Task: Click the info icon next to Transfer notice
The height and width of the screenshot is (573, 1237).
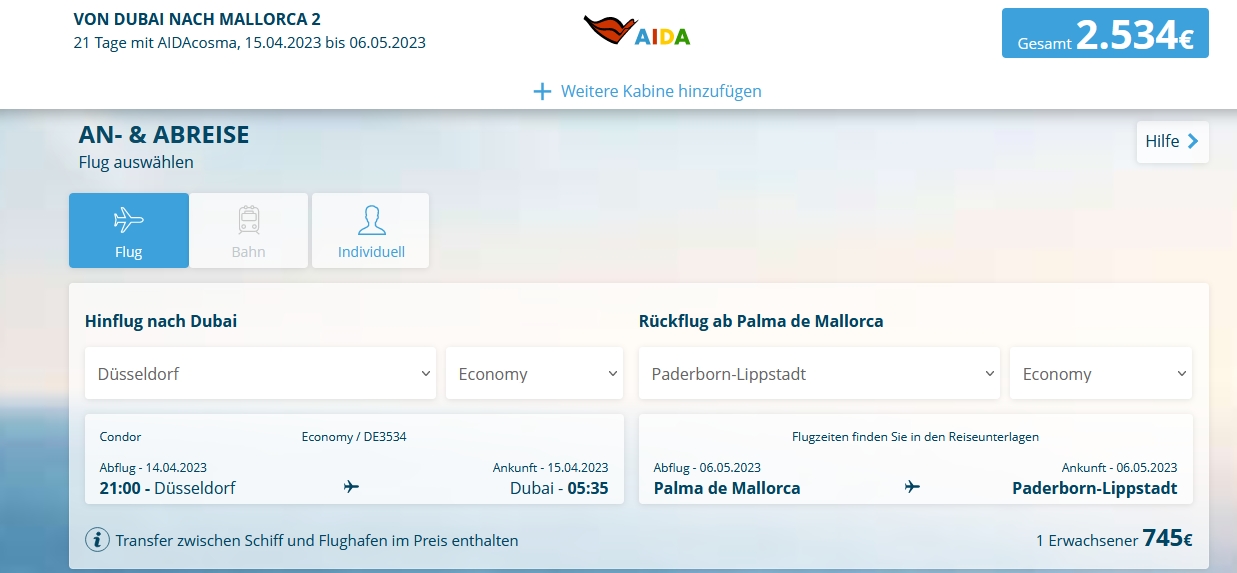Action: (x=97, y=540)
